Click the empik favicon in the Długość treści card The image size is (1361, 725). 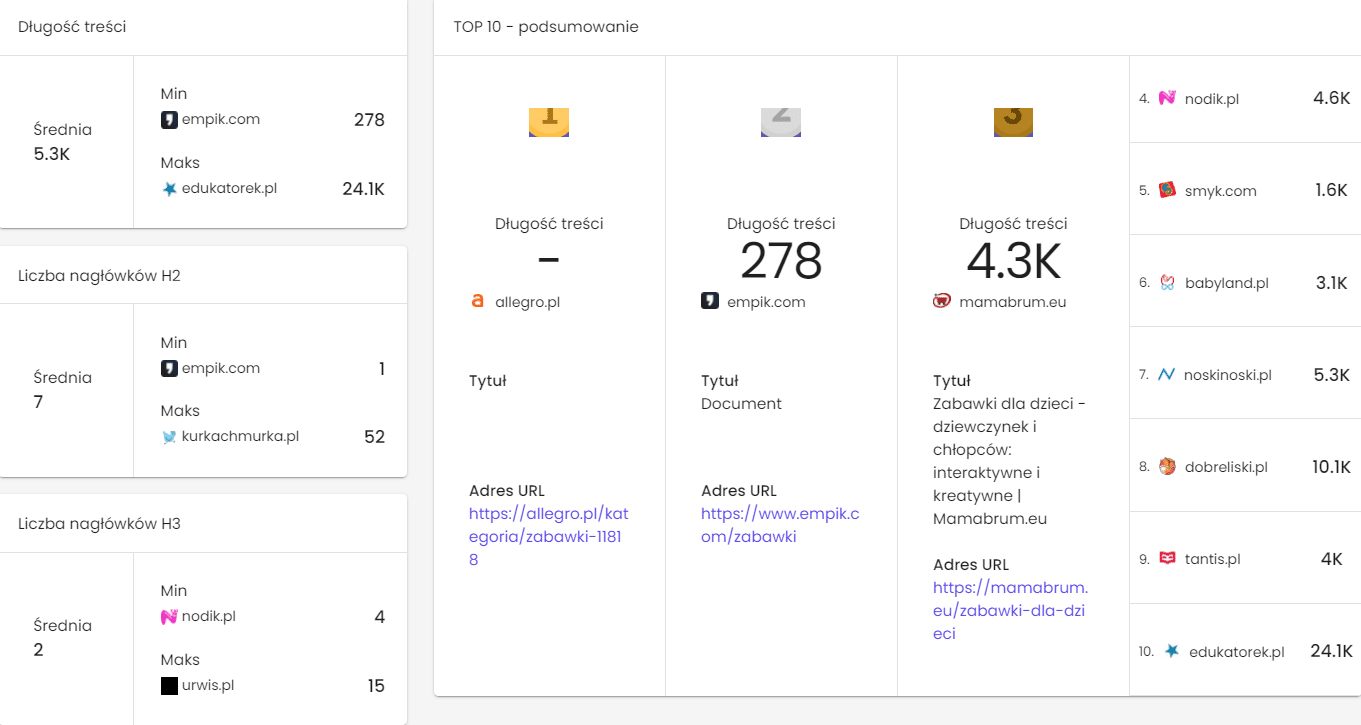[169, 120]
